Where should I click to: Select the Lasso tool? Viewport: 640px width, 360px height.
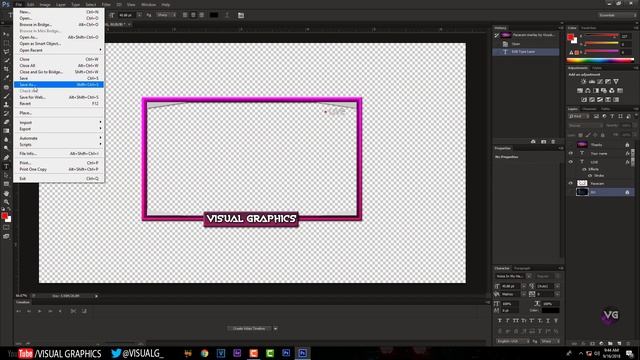(6, 52)
